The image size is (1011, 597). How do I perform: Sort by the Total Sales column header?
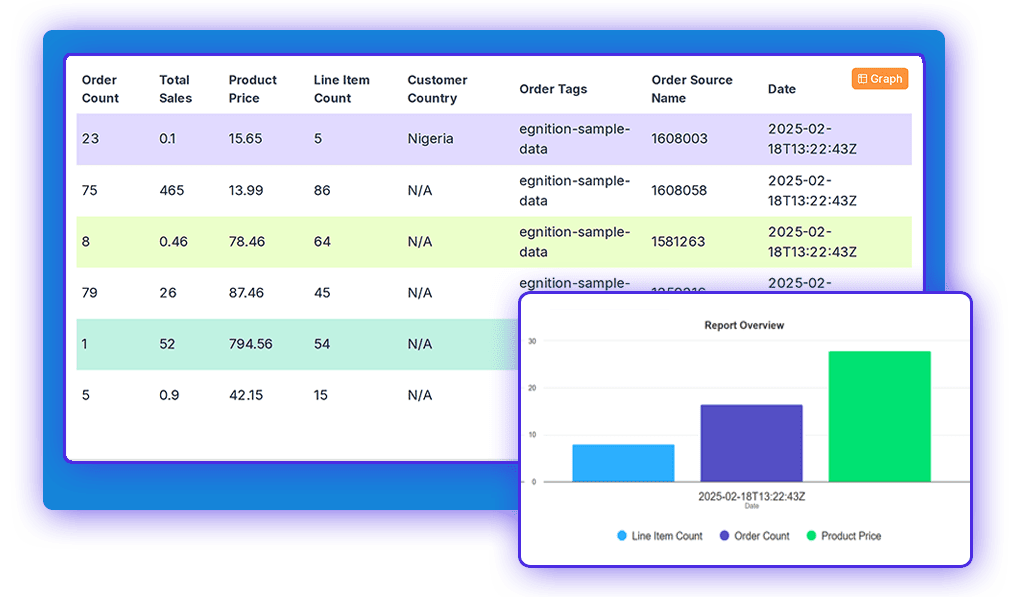tap(175, 90)
